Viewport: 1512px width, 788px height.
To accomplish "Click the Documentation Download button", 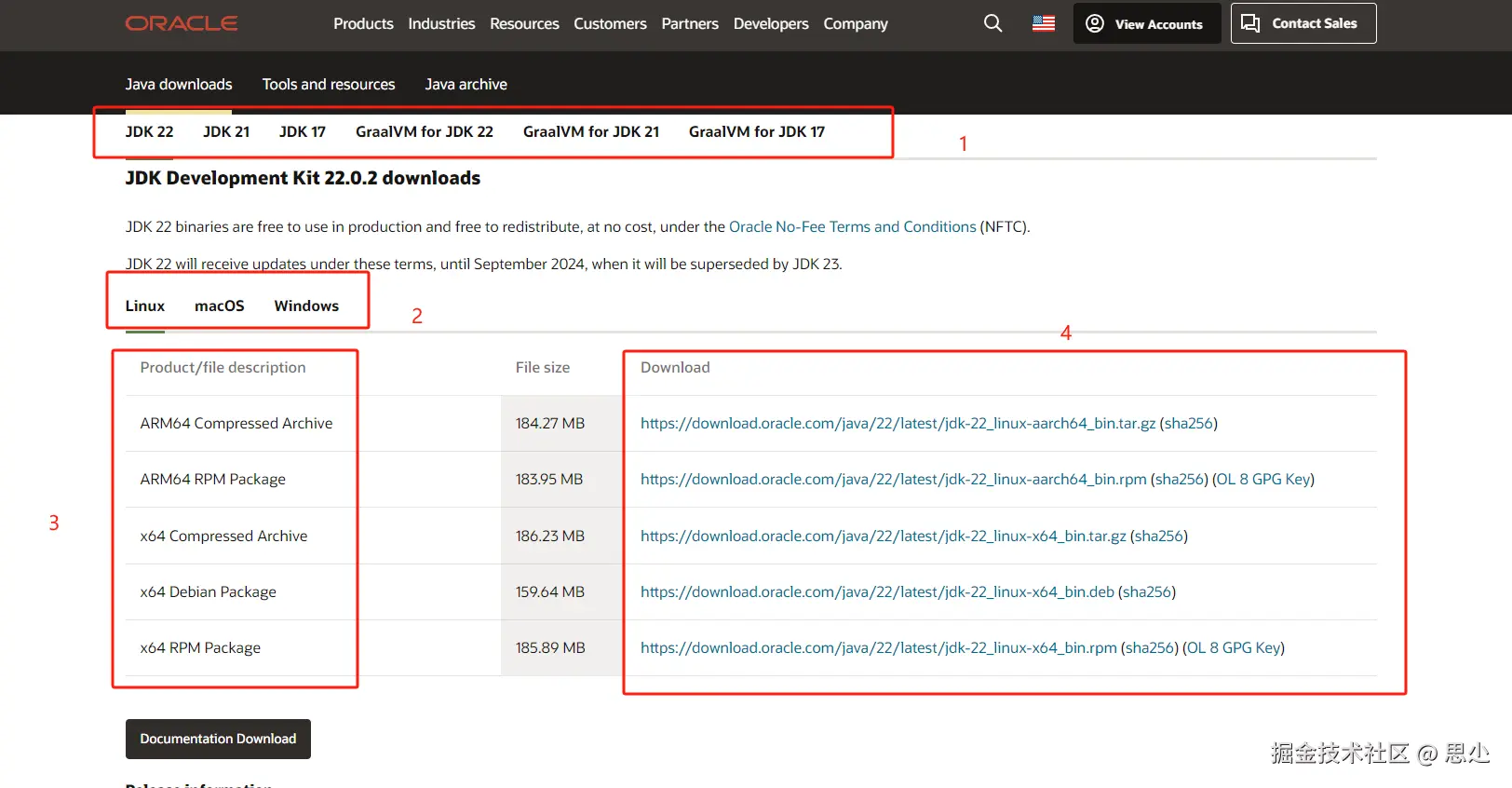I will coord(218,739).
